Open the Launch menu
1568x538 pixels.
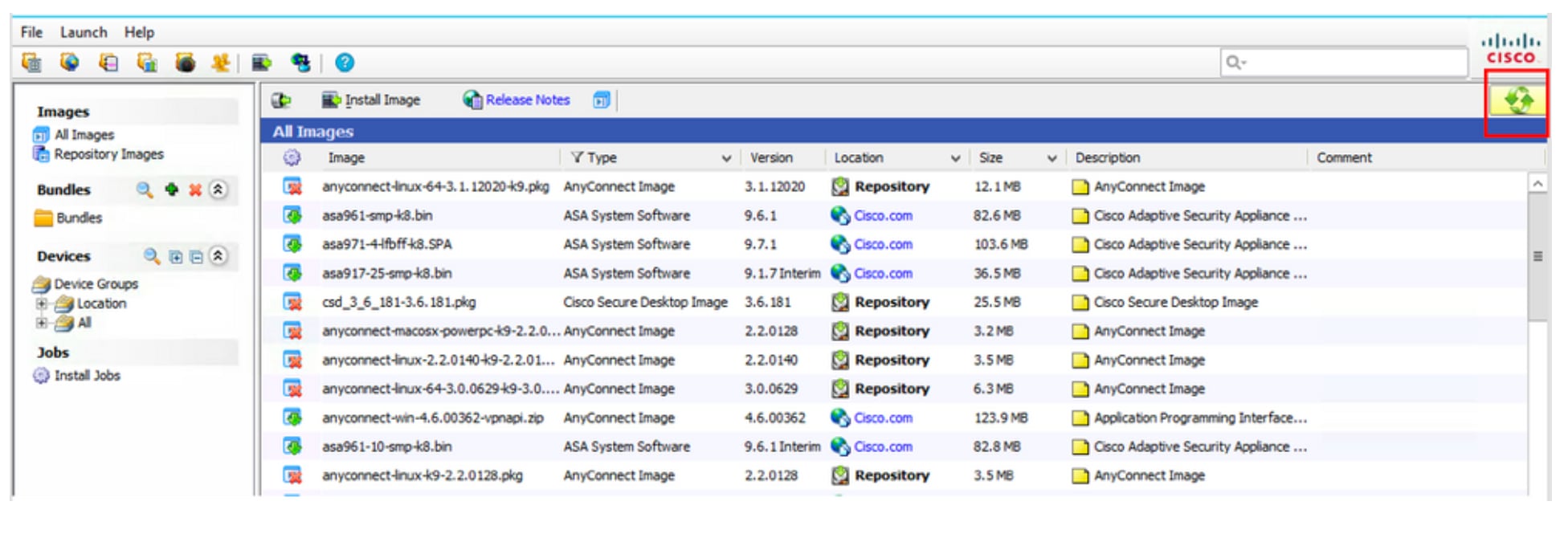point(84,32)
